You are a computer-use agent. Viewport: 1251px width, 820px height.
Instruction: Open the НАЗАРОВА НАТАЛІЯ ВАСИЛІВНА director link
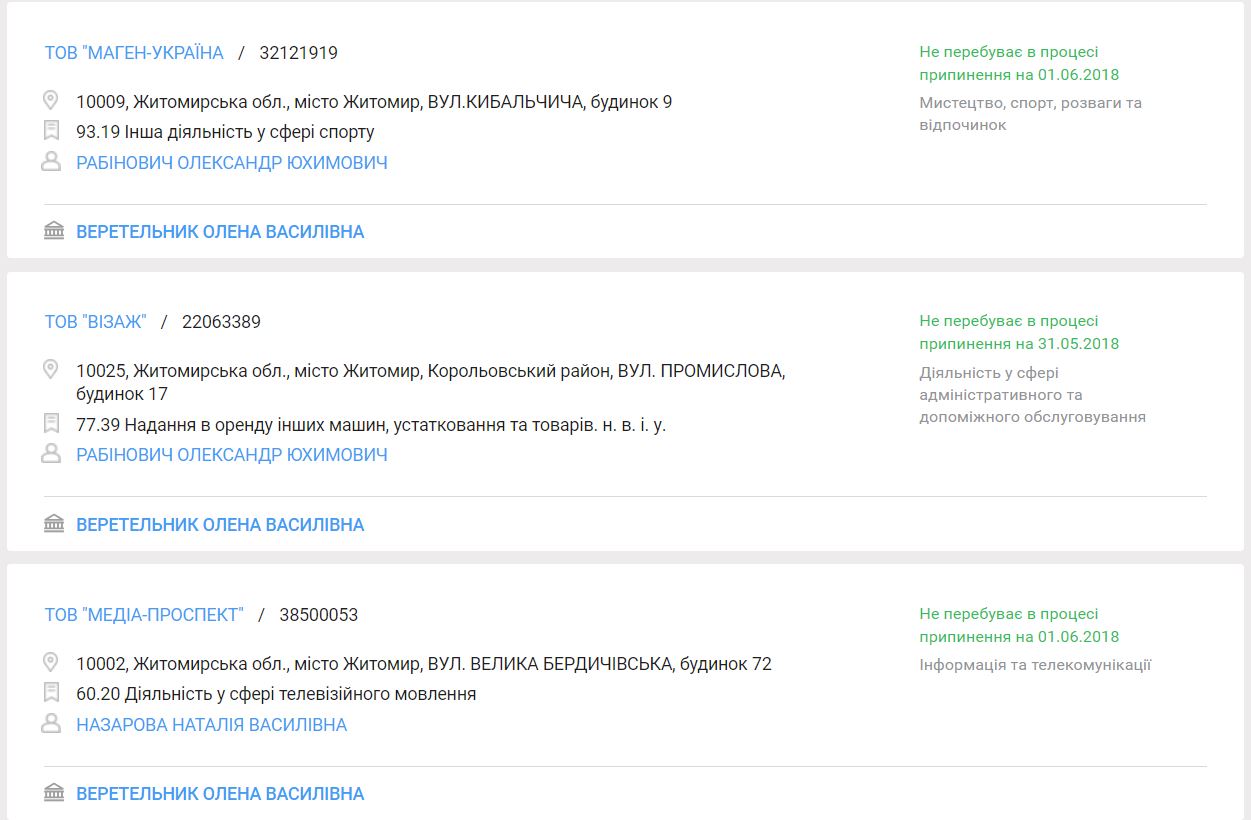coord(212,725)
